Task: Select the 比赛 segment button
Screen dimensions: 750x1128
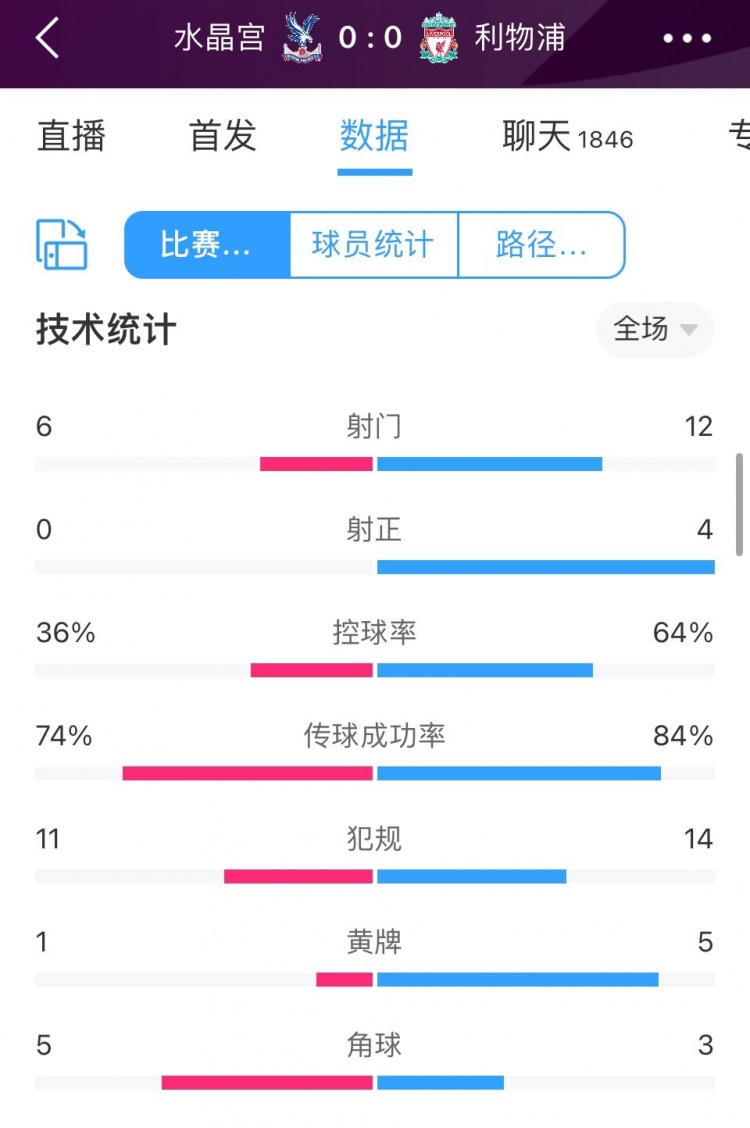Action: pos(207,244)
